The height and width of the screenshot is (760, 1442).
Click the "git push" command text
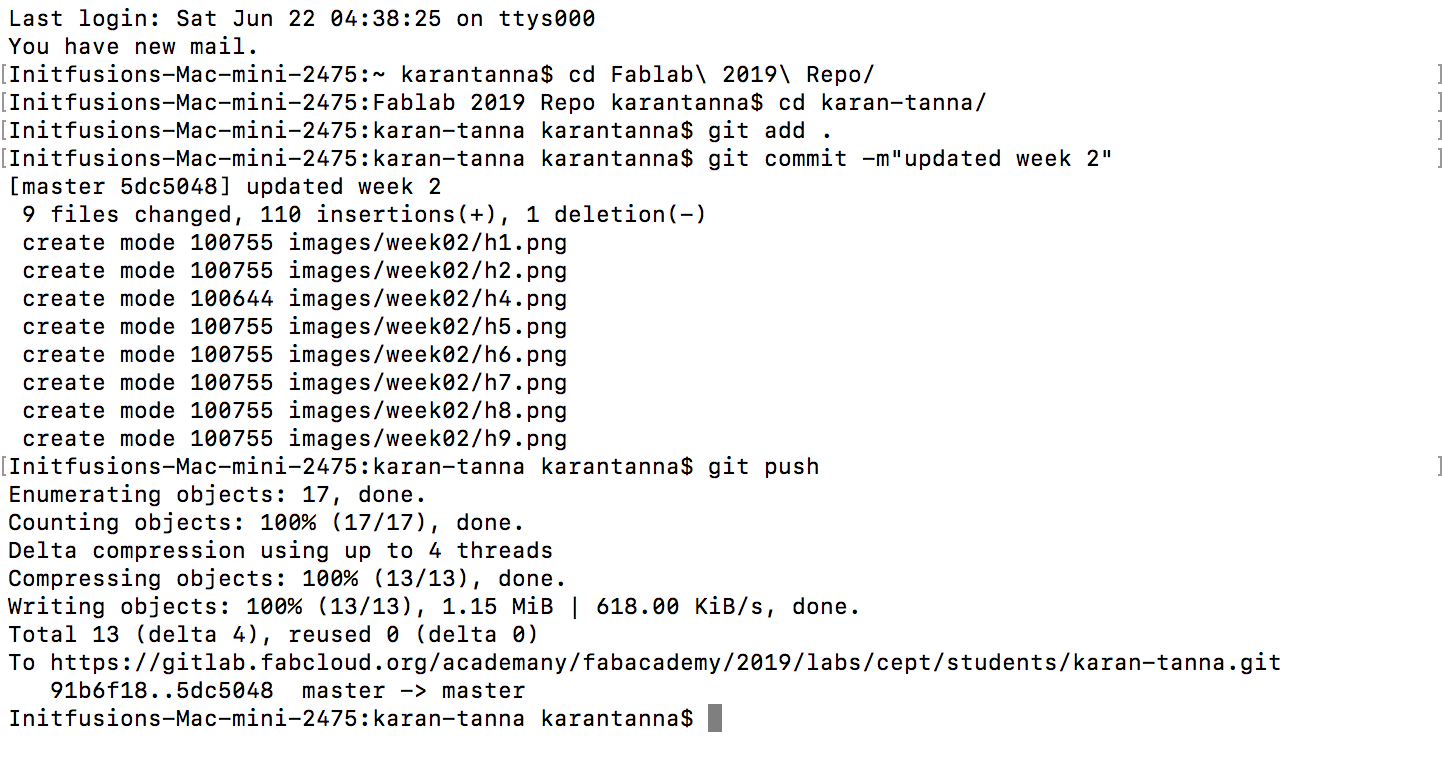coord(763,466)
